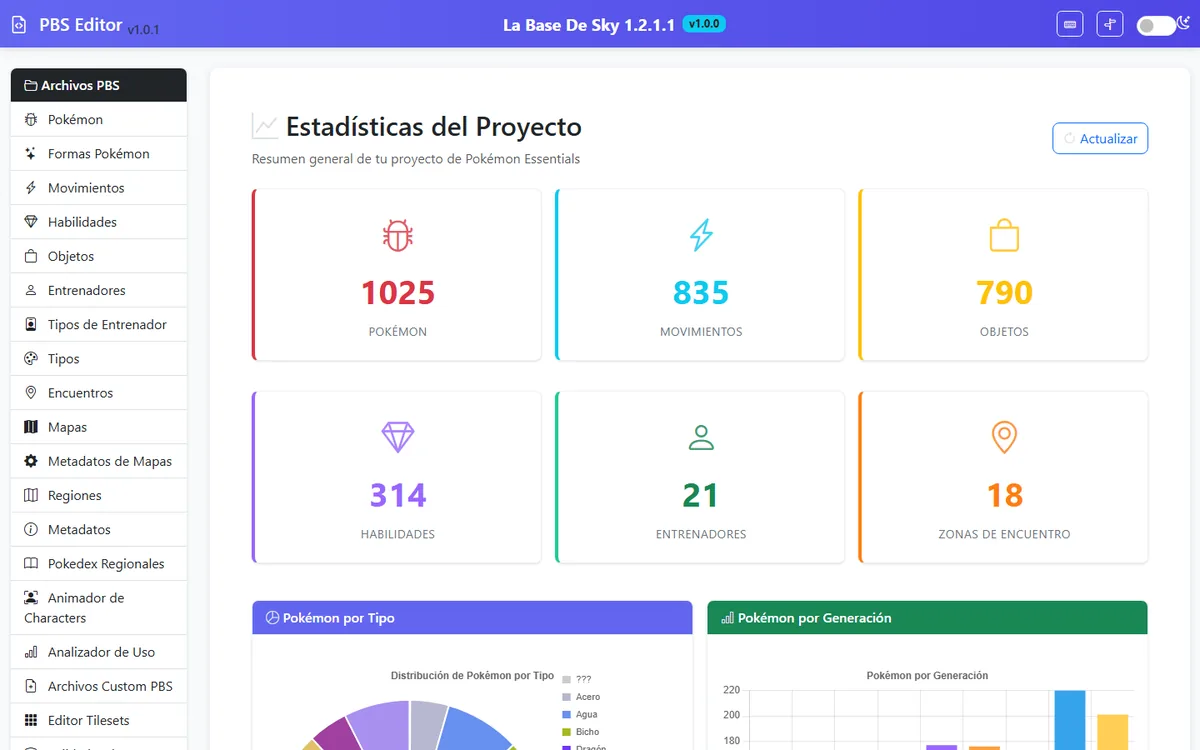Click the 1025 Pokémon count

coord(398,293)
